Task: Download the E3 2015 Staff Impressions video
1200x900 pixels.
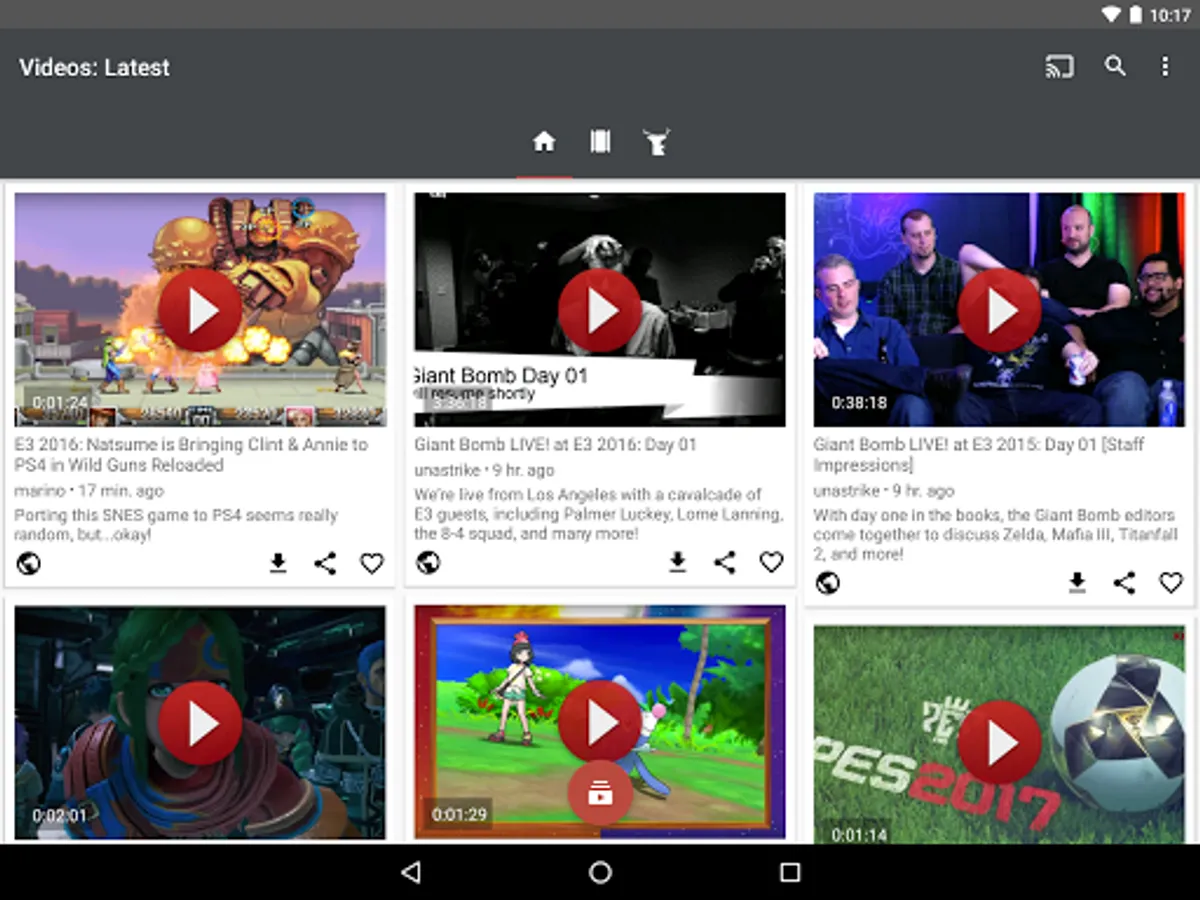Action: (1077, 583)
